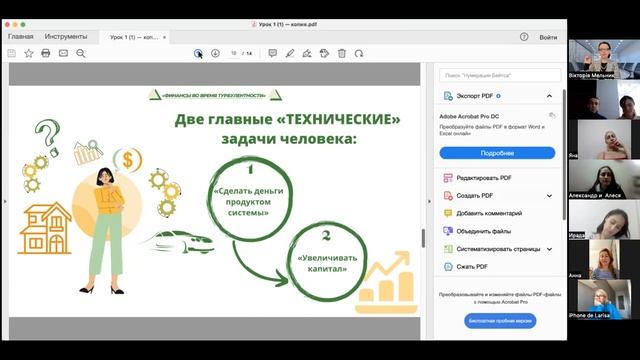Click the star bookmark icon

[29, 53]
